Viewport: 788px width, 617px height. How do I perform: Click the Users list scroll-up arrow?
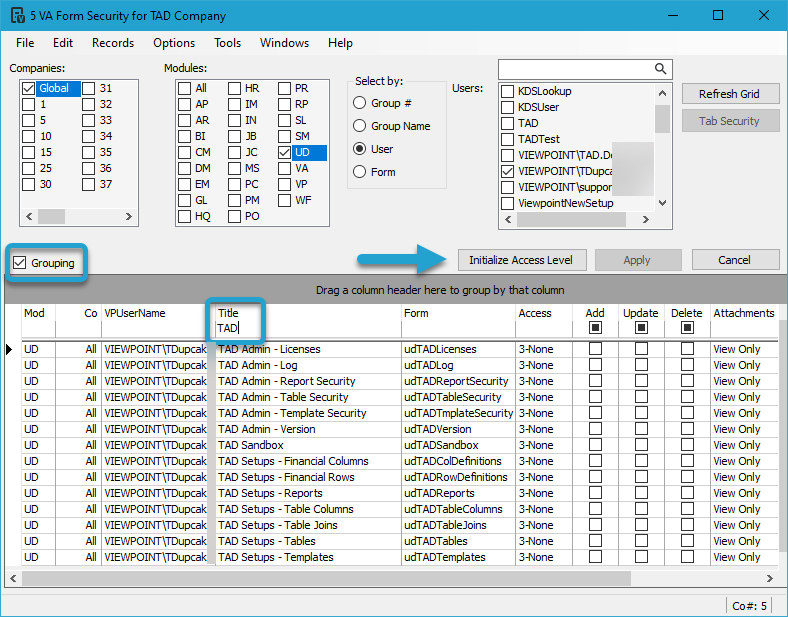point(663,93)
